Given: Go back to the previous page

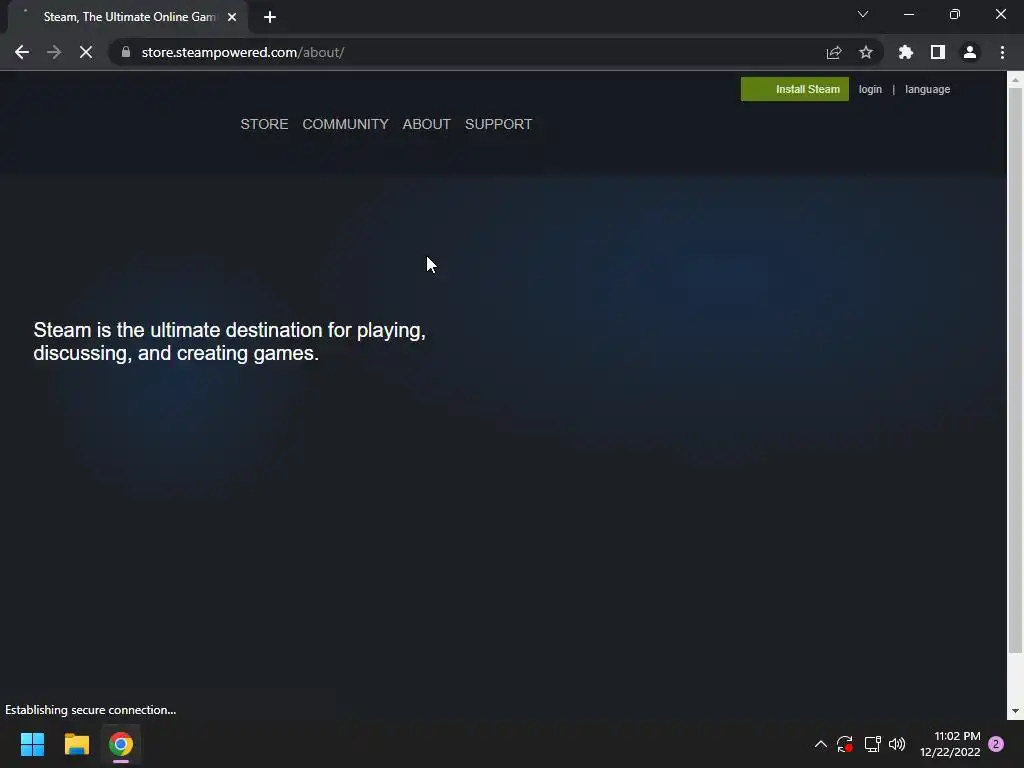Looking at the screenshot, I should (22, 52).
